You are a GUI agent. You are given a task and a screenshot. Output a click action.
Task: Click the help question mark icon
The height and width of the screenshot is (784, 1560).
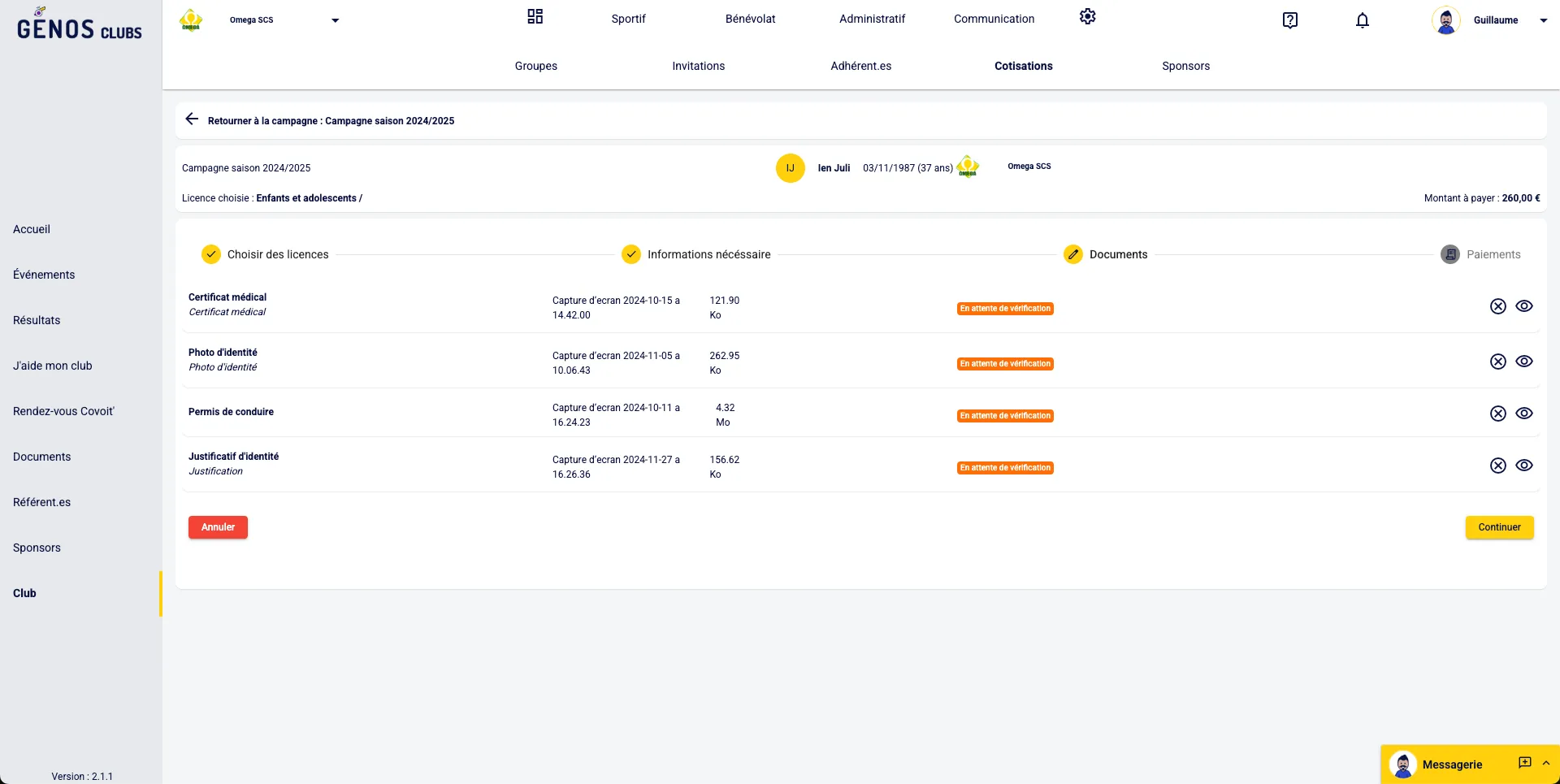point(1289,20)
